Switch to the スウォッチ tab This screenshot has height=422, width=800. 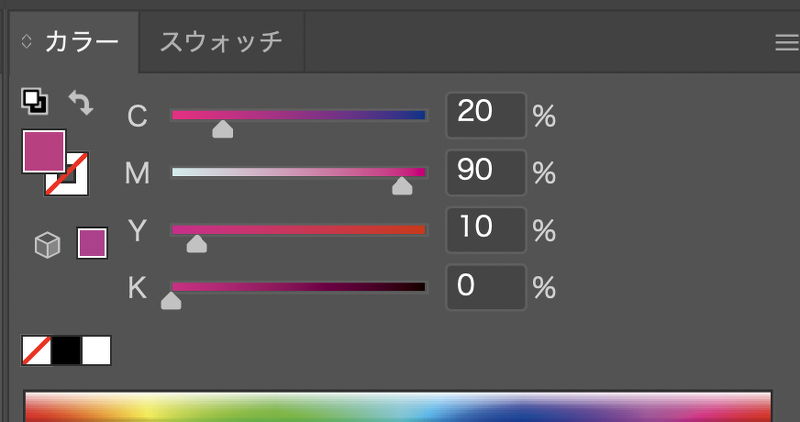221,42
